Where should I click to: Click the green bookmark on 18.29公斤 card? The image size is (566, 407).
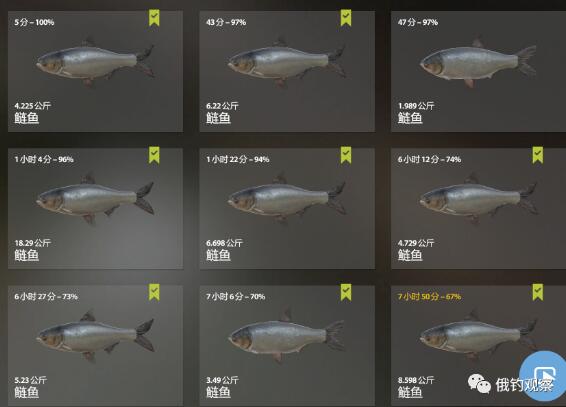154,155
